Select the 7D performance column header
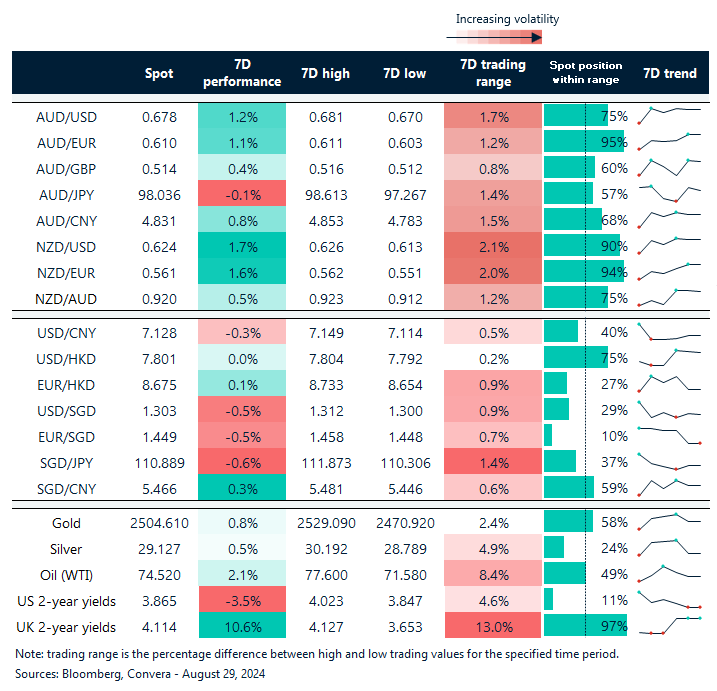This screenshot has width=717, height=691. [x=242, y=73]
